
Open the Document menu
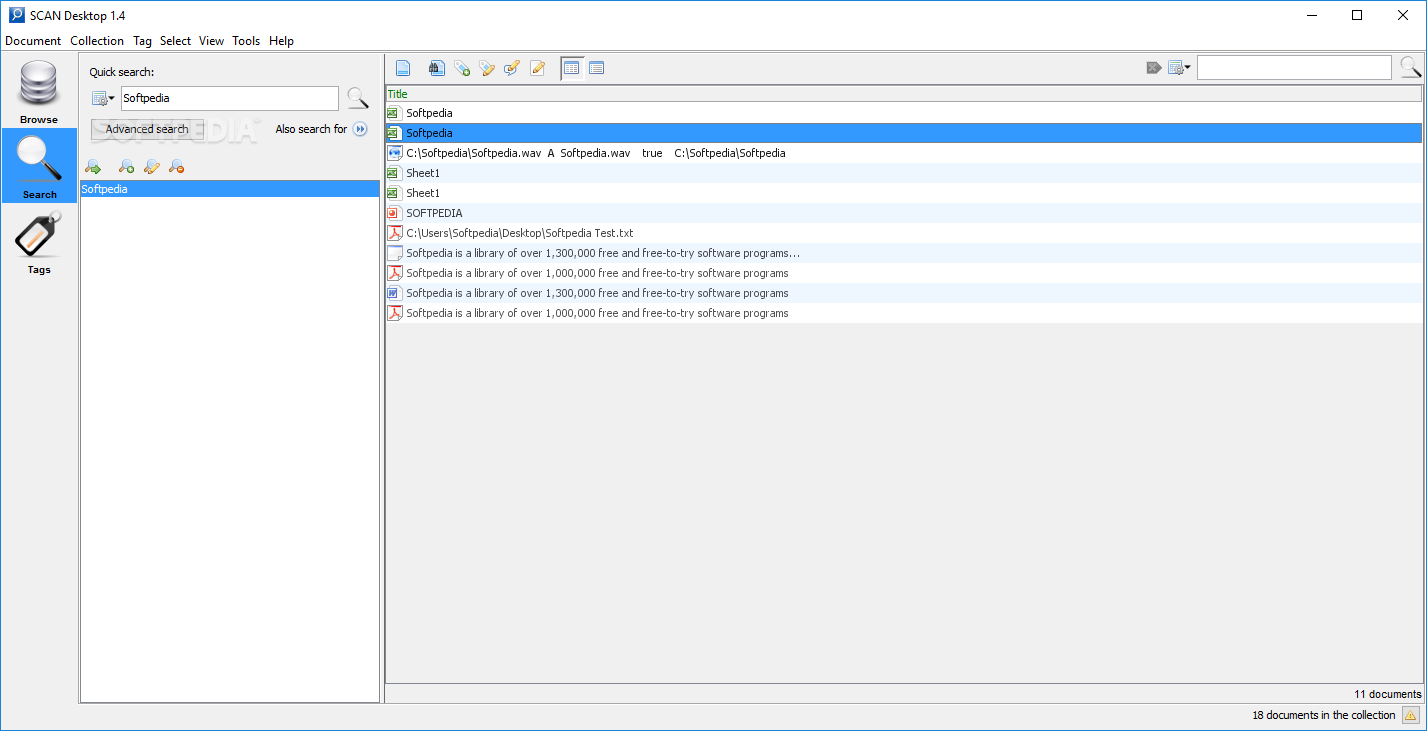pos(33,41)
